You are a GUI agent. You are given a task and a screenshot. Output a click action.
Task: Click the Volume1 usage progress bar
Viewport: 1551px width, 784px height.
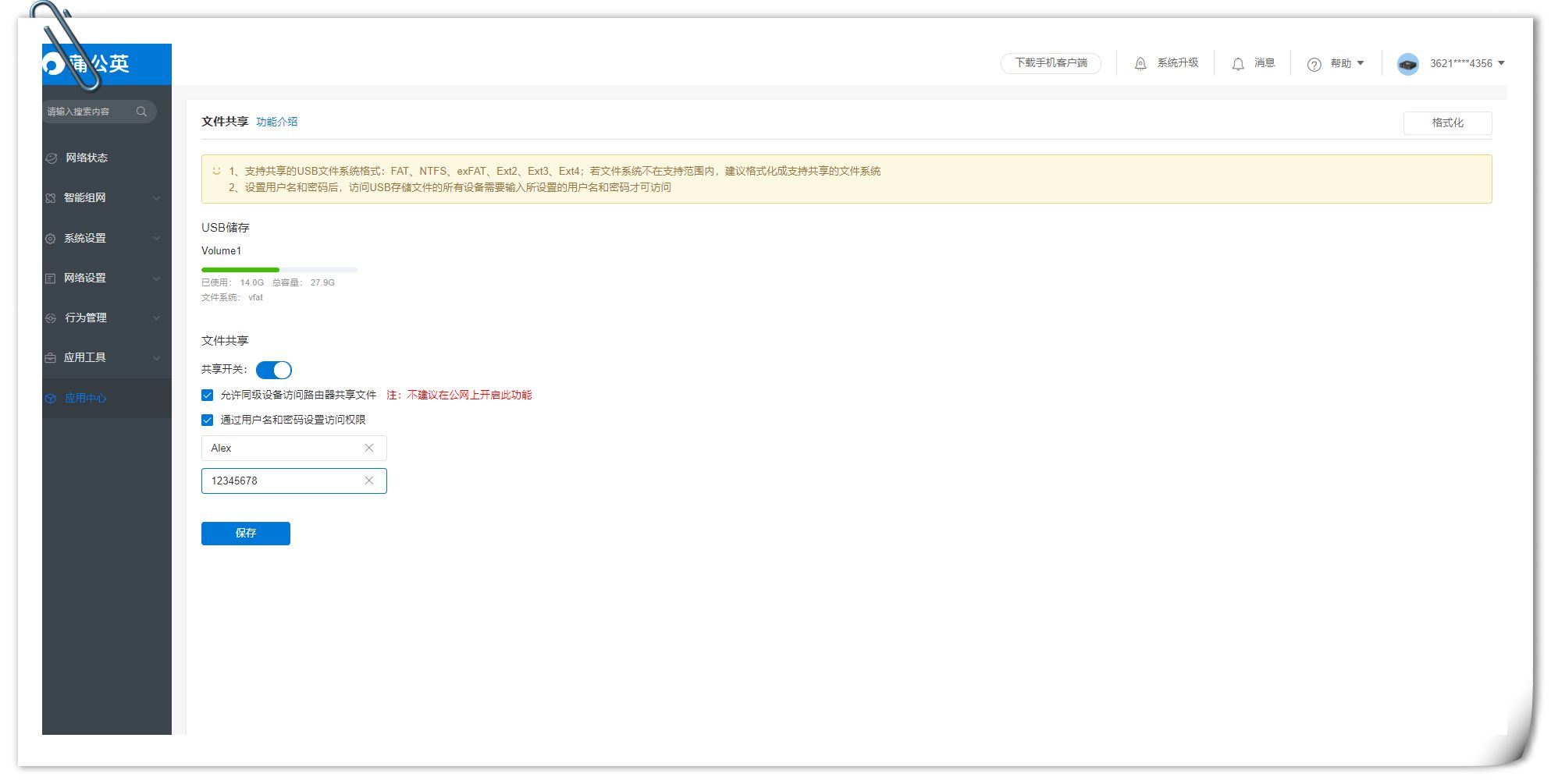pyautogui.click(x=279, y=270)
